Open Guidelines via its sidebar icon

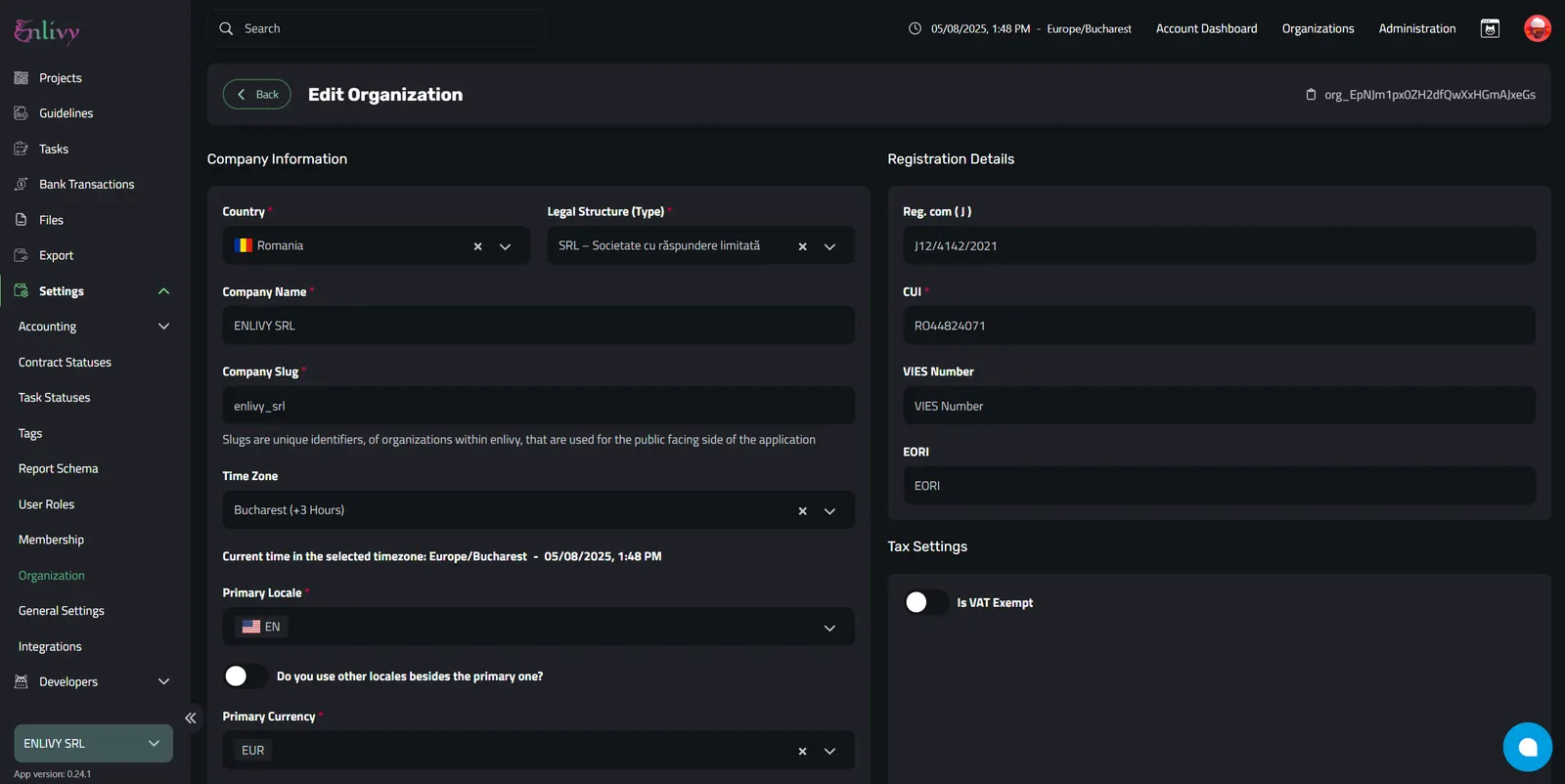[x=22, y=113]
